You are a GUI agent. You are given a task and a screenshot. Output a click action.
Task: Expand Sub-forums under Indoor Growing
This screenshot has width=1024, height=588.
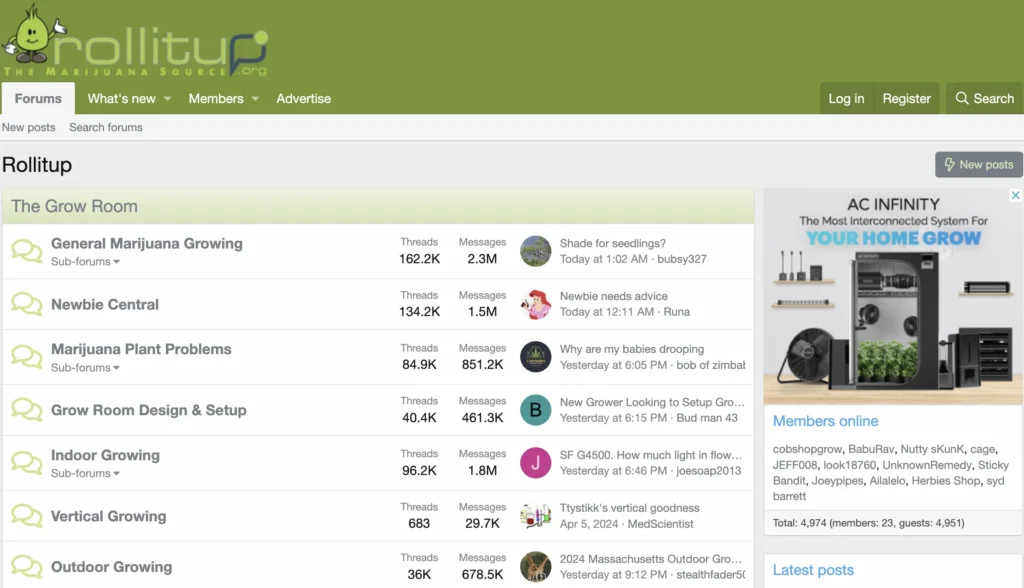click(86, 473)
